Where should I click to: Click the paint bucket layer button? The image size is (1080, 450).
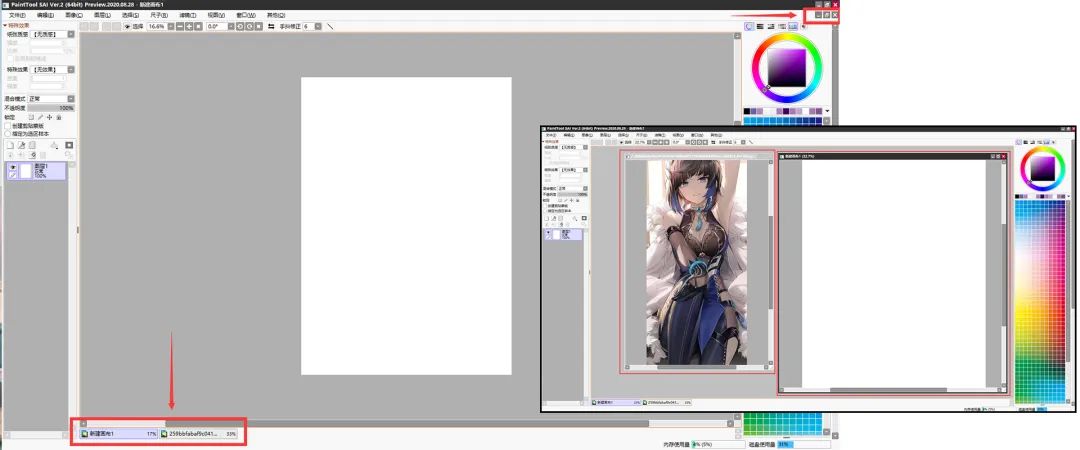tap(54, 145)
